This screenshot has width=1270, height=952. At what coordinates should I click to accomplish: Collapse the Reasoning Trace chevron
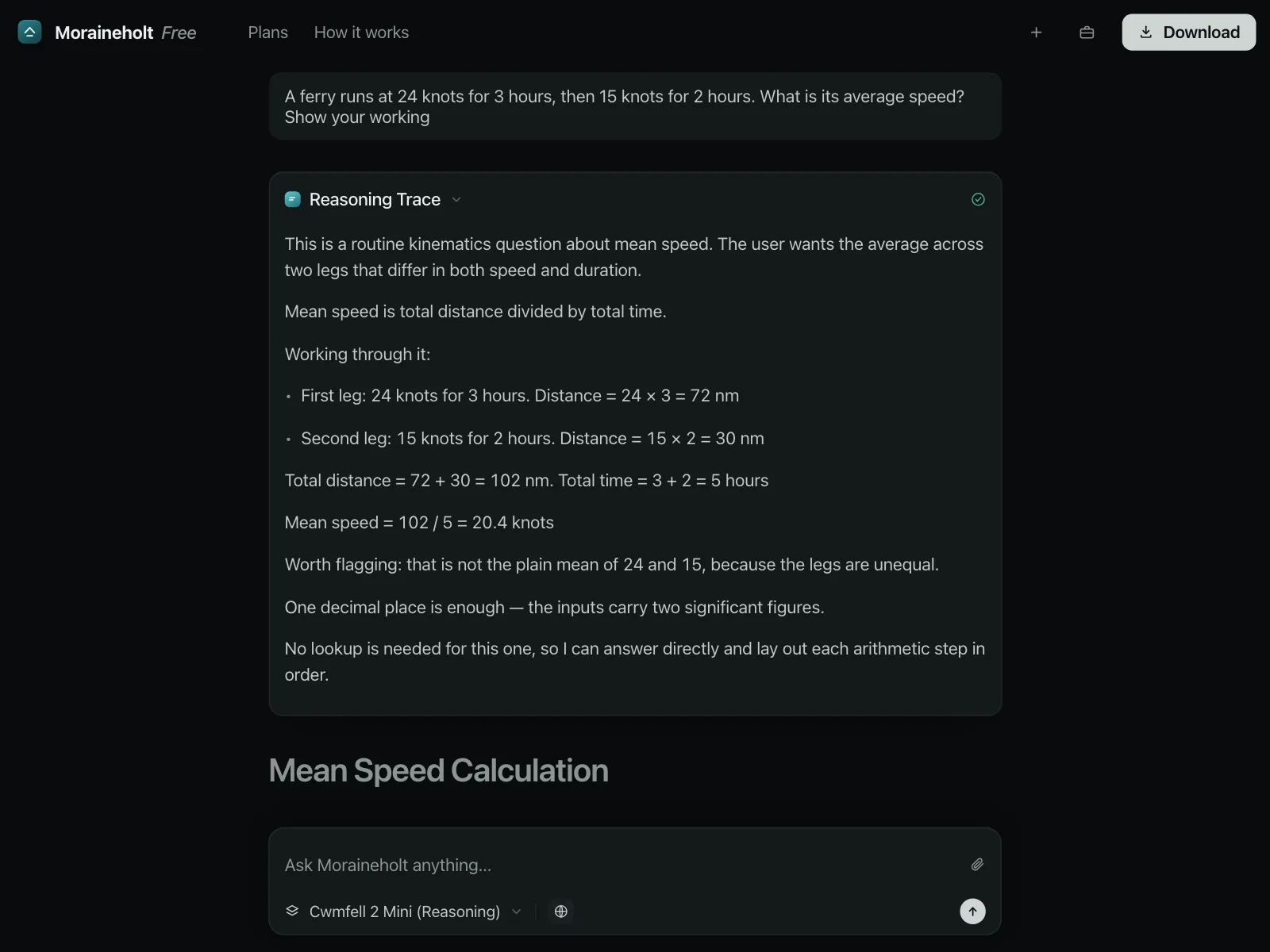tap(456, 200)
